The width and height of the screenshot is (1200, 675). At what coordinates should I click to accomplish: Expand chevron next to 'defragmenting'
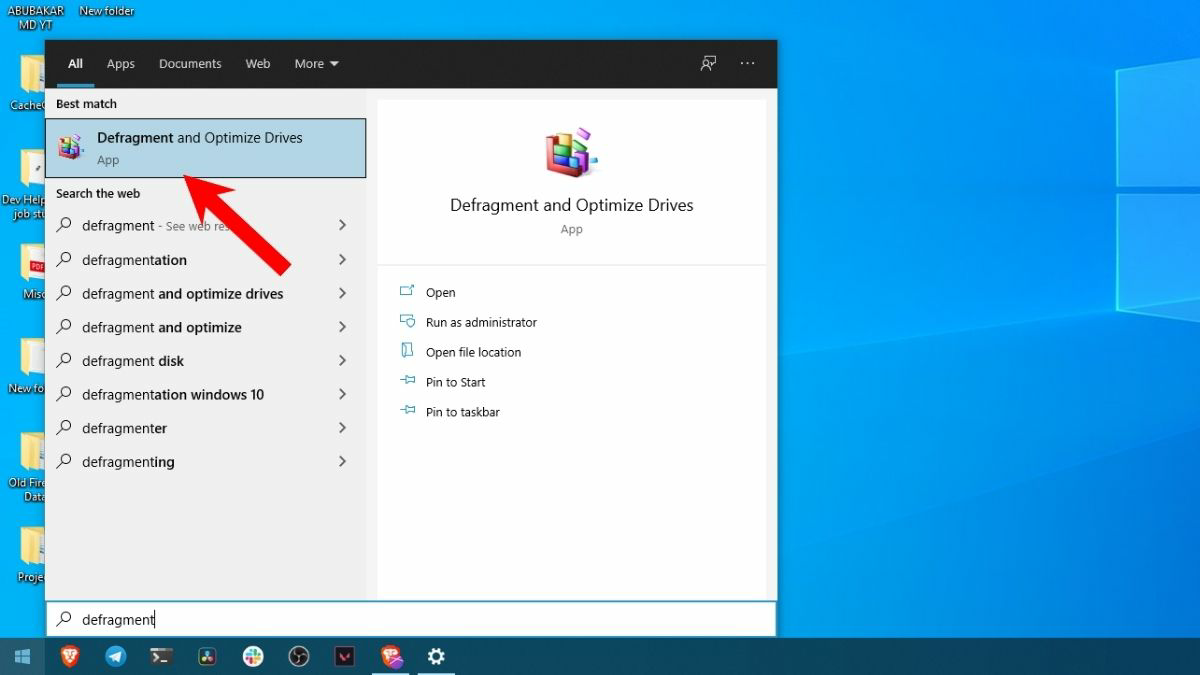pyautogui.click(x=342, y=461)
